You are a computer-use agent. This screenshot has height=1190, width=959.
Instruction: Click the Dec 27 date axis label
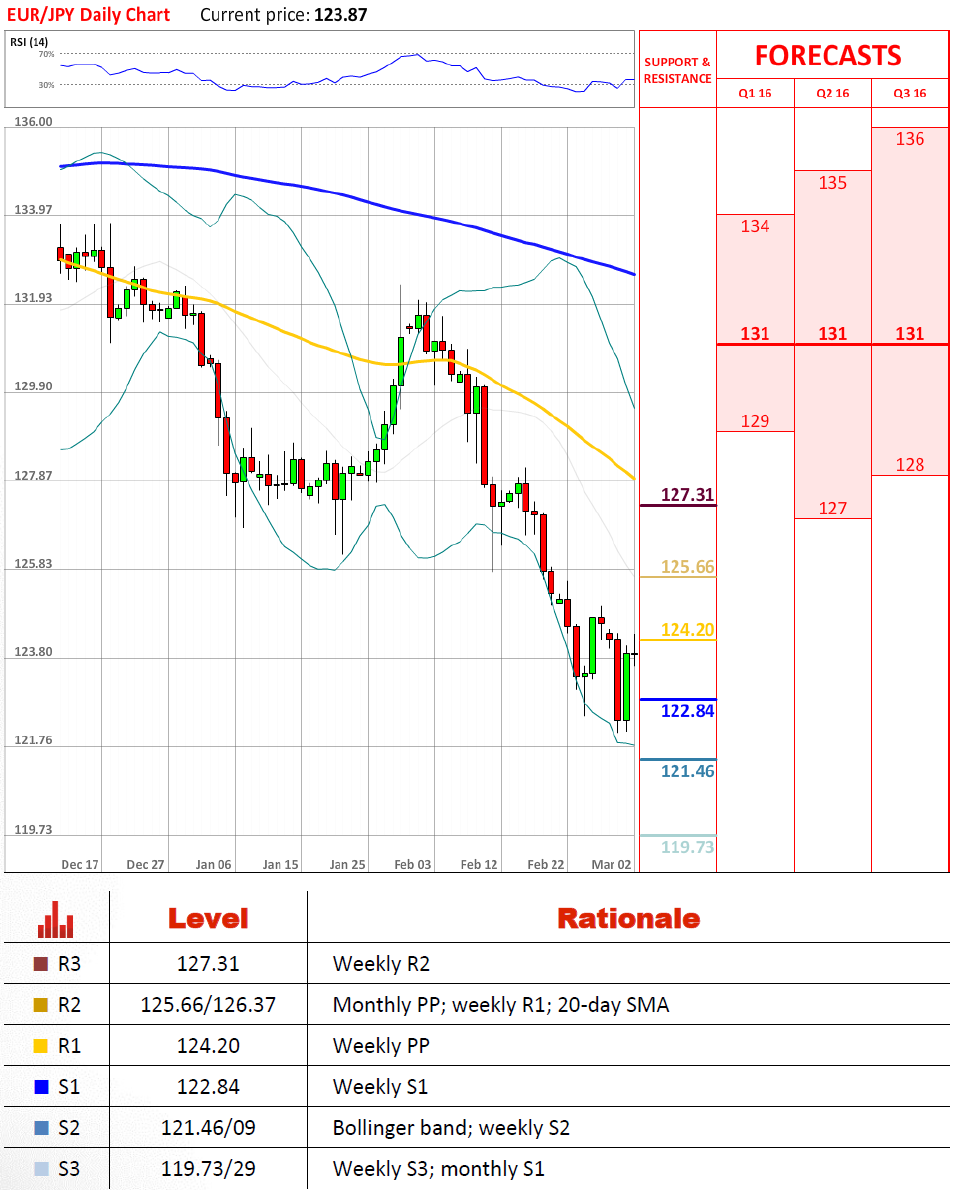145,864
